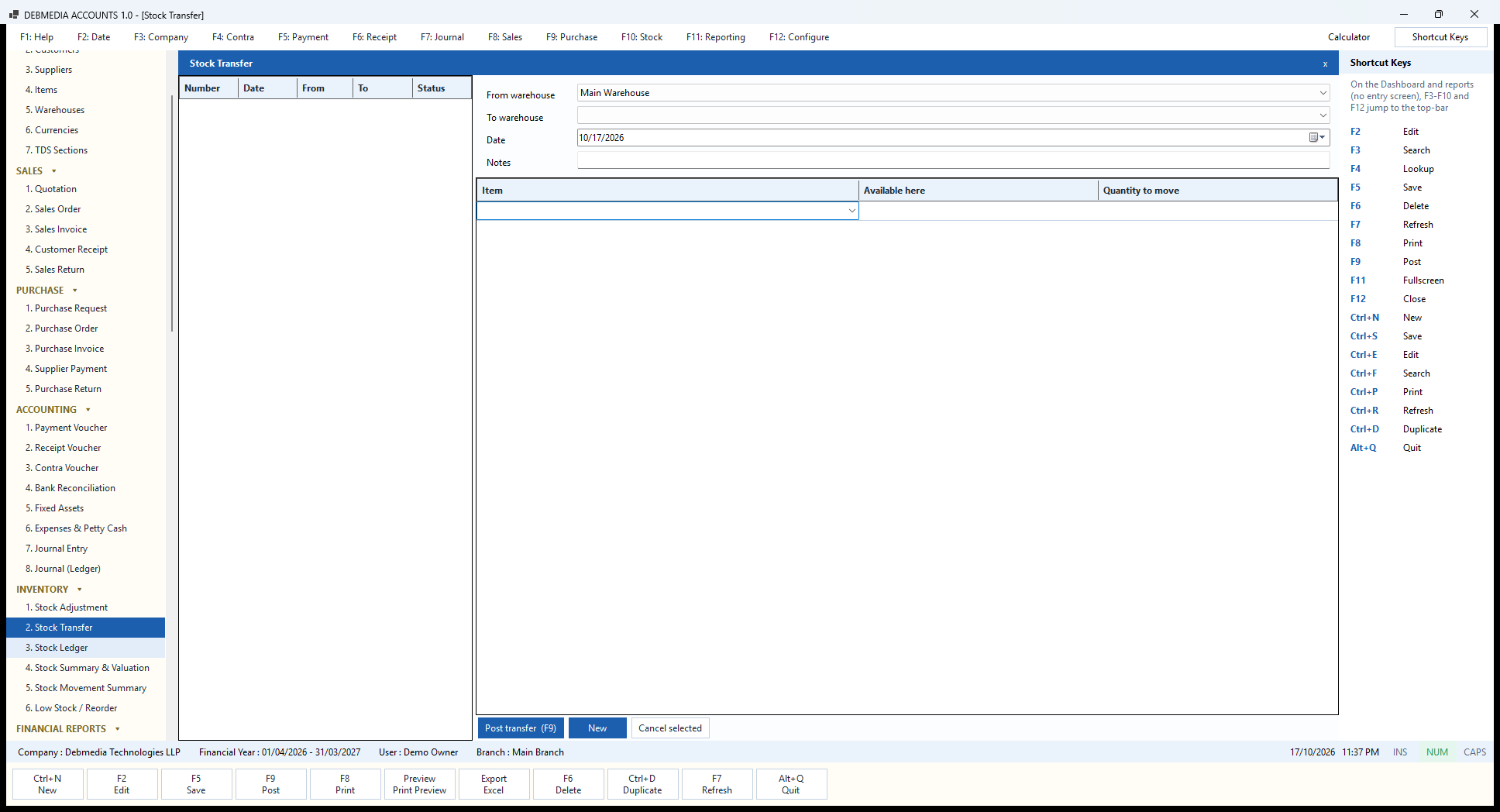Open Stock Adjustment in the sidebar
Screen dimensions: 1500x812
(85, 607)
